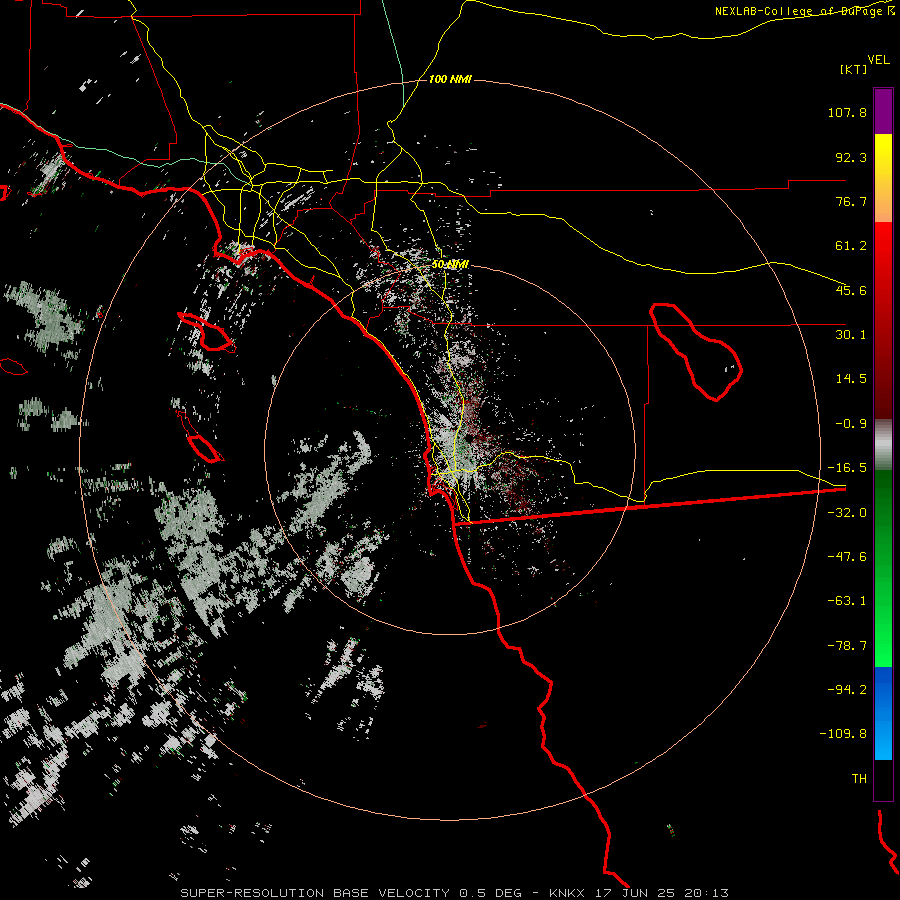Pick the purple segment of the velocity color bar
900x900 pixels.
pyautogui.click(x=883, y=111)
